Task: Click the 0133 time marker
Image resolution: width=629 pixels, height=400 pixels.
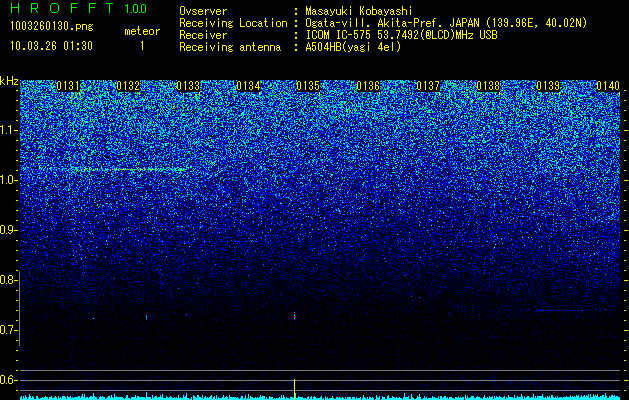Action: click(x=188, y=86)
